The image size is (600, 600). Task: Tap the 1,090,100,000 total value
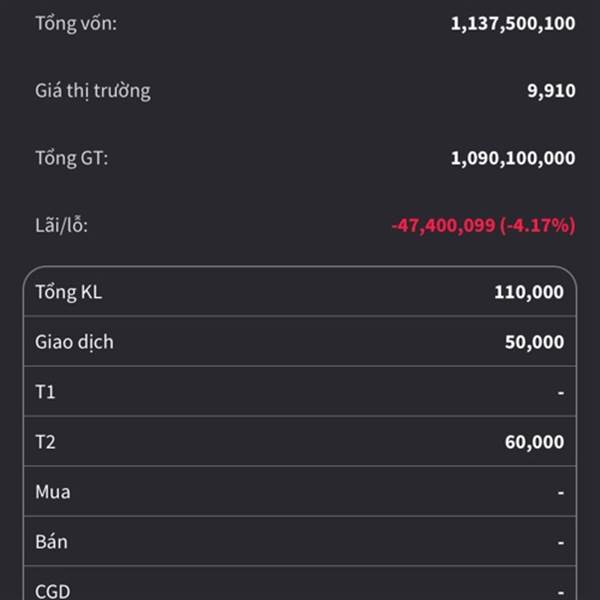click(x=513, y=158)
